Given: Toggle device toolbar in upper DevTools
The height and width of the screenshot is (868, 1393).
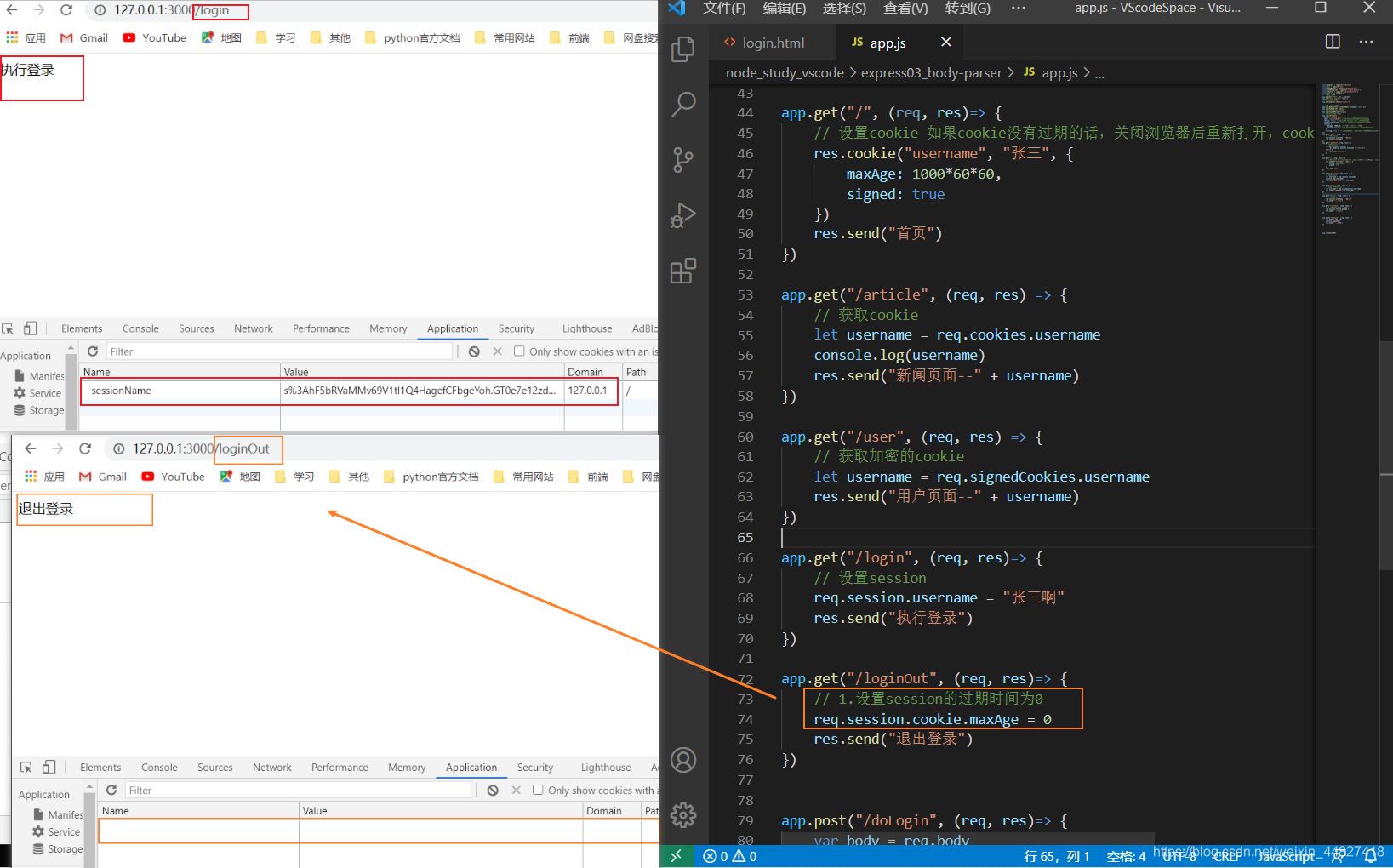Looking at the screenshot, I should click(30, 328).
